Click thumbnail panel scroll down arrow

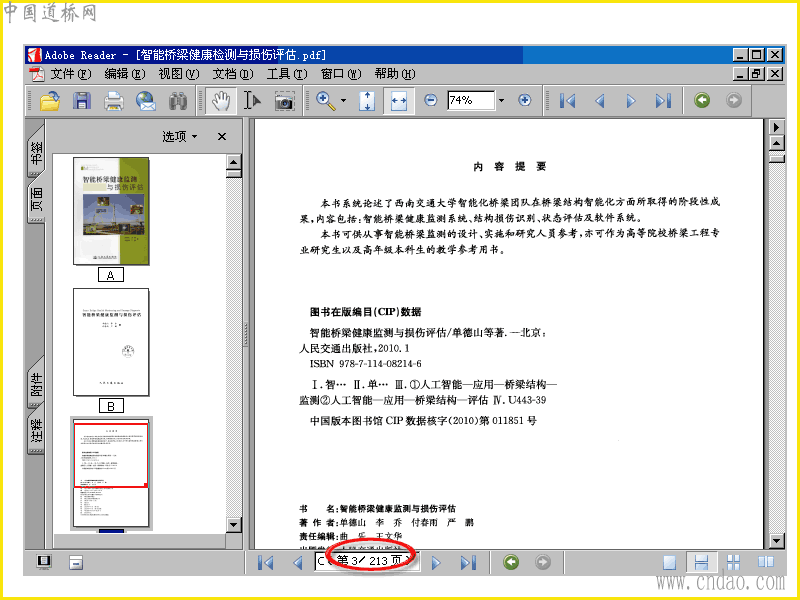tap(234, 524)
